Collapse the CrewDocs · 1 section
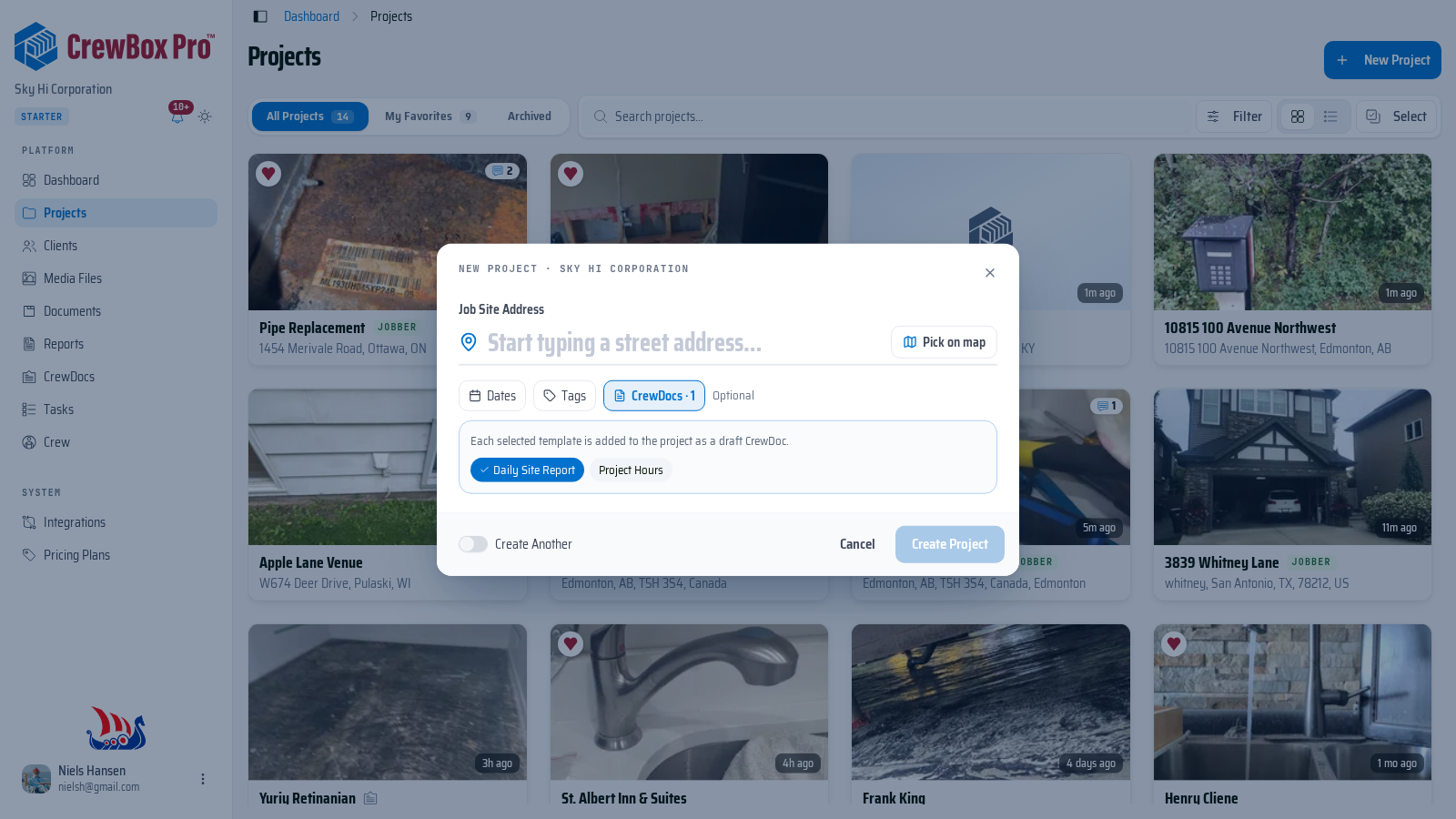Image resolution: width=1456 pixels, height=819 pixels. click(x=654, y=396)
